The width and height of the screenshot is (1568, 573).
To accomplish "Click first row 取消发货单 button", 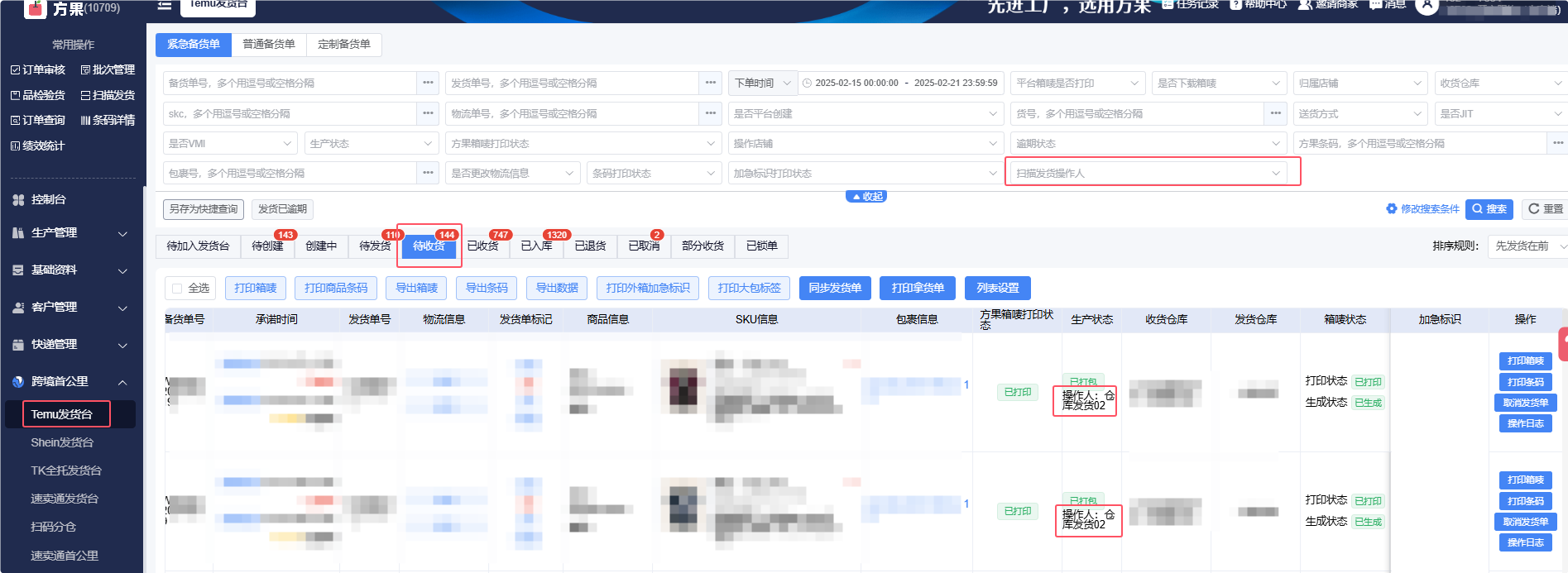I will coord(1526,403).
